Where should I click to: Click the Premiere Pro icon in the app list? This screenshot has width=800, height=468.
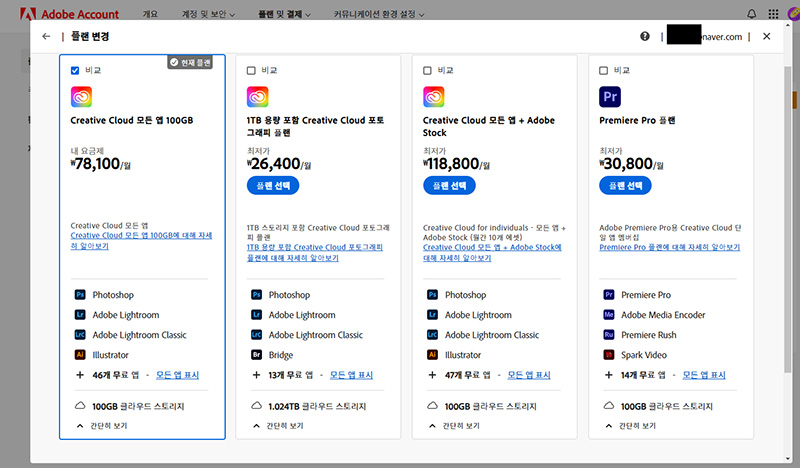click(609, 294)
